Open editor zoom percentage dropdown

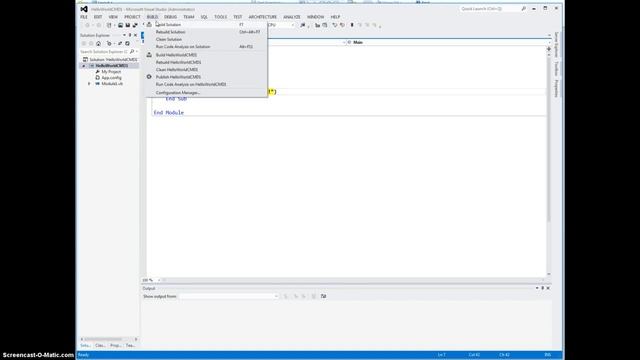159,280
